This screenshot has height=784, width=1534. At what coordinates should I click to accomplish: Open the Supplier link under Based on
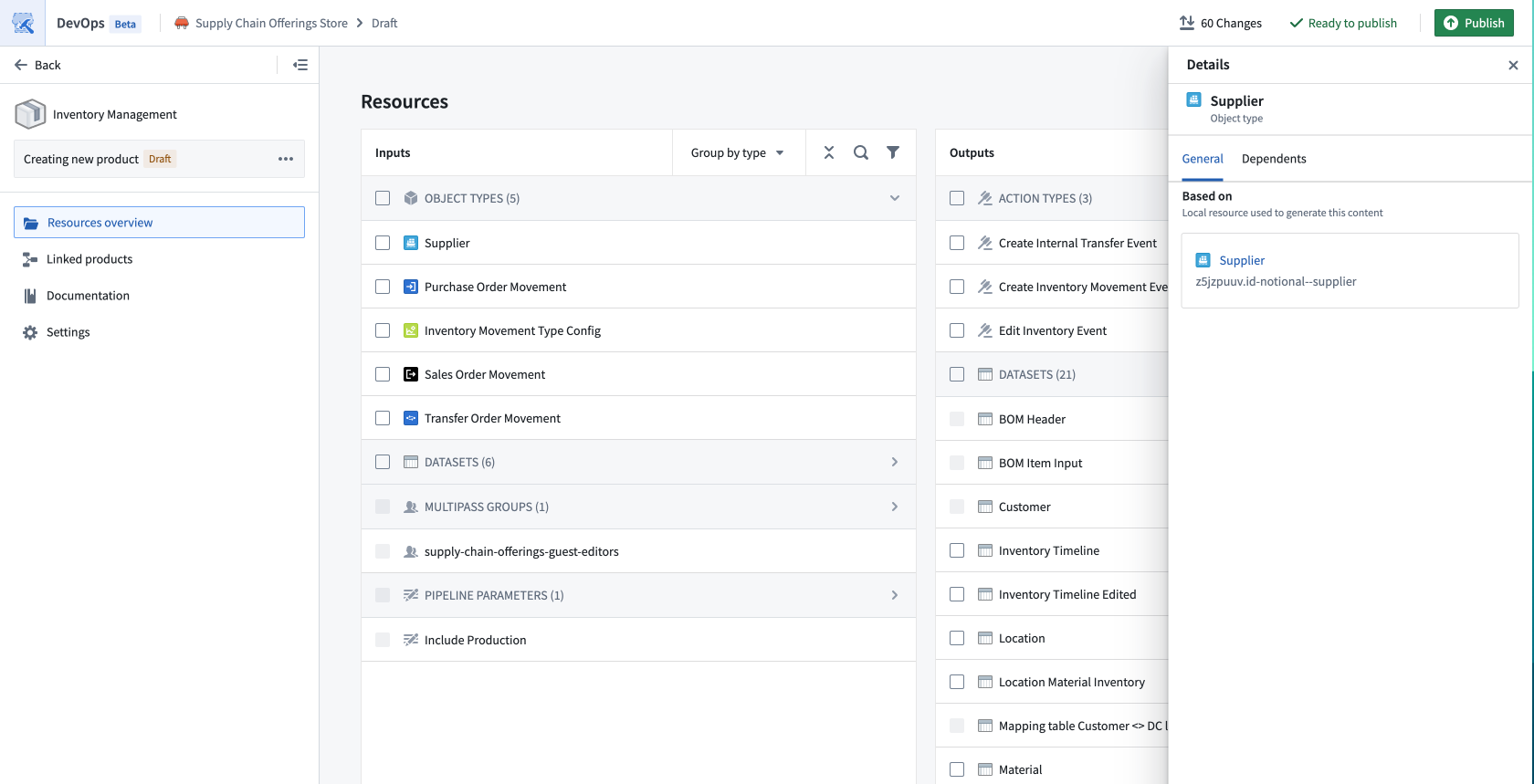pos(1242,260)
